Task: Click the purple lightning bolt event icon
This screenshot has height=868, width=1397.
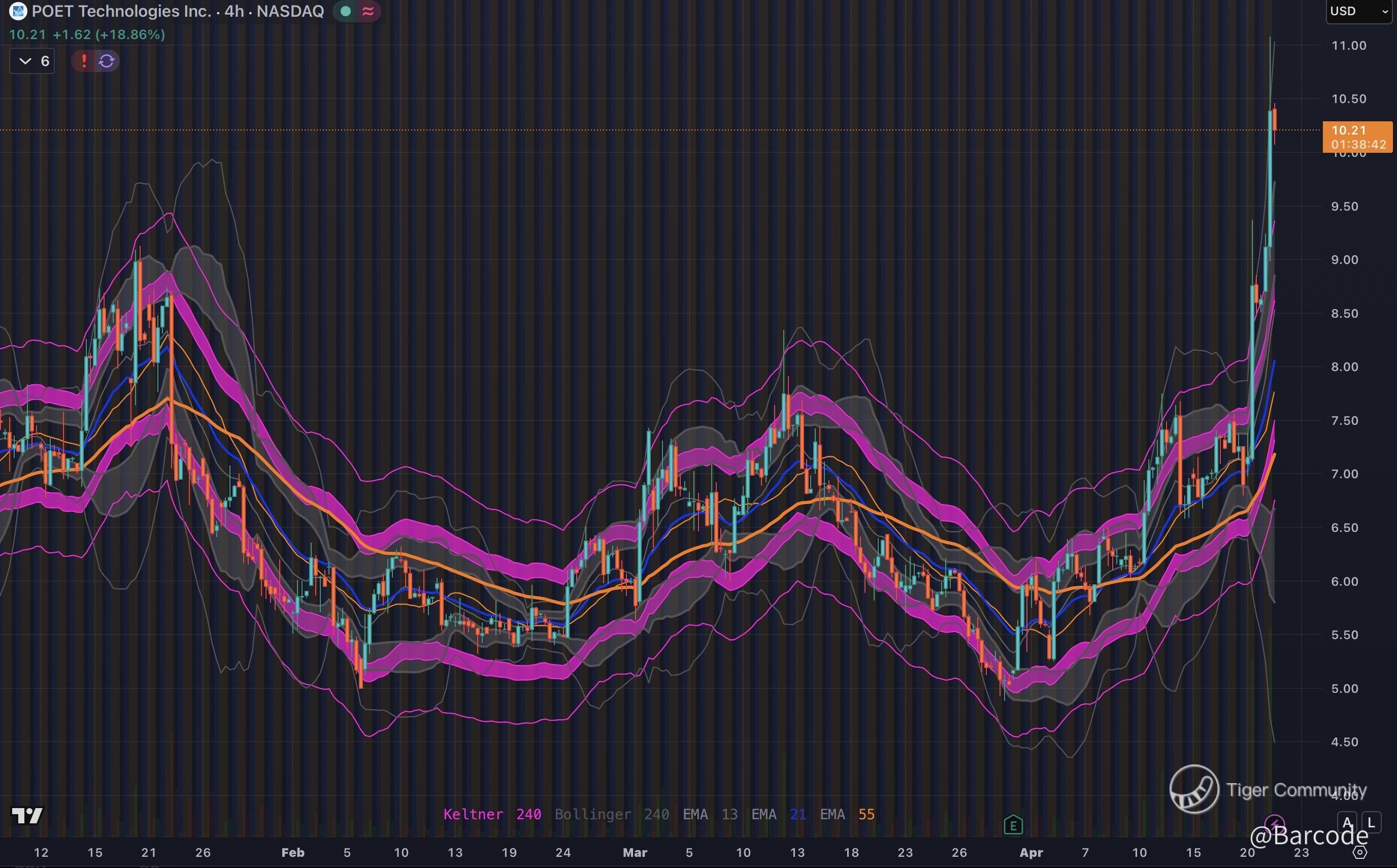Action: pyautogui.click(x=1274, y=824)
